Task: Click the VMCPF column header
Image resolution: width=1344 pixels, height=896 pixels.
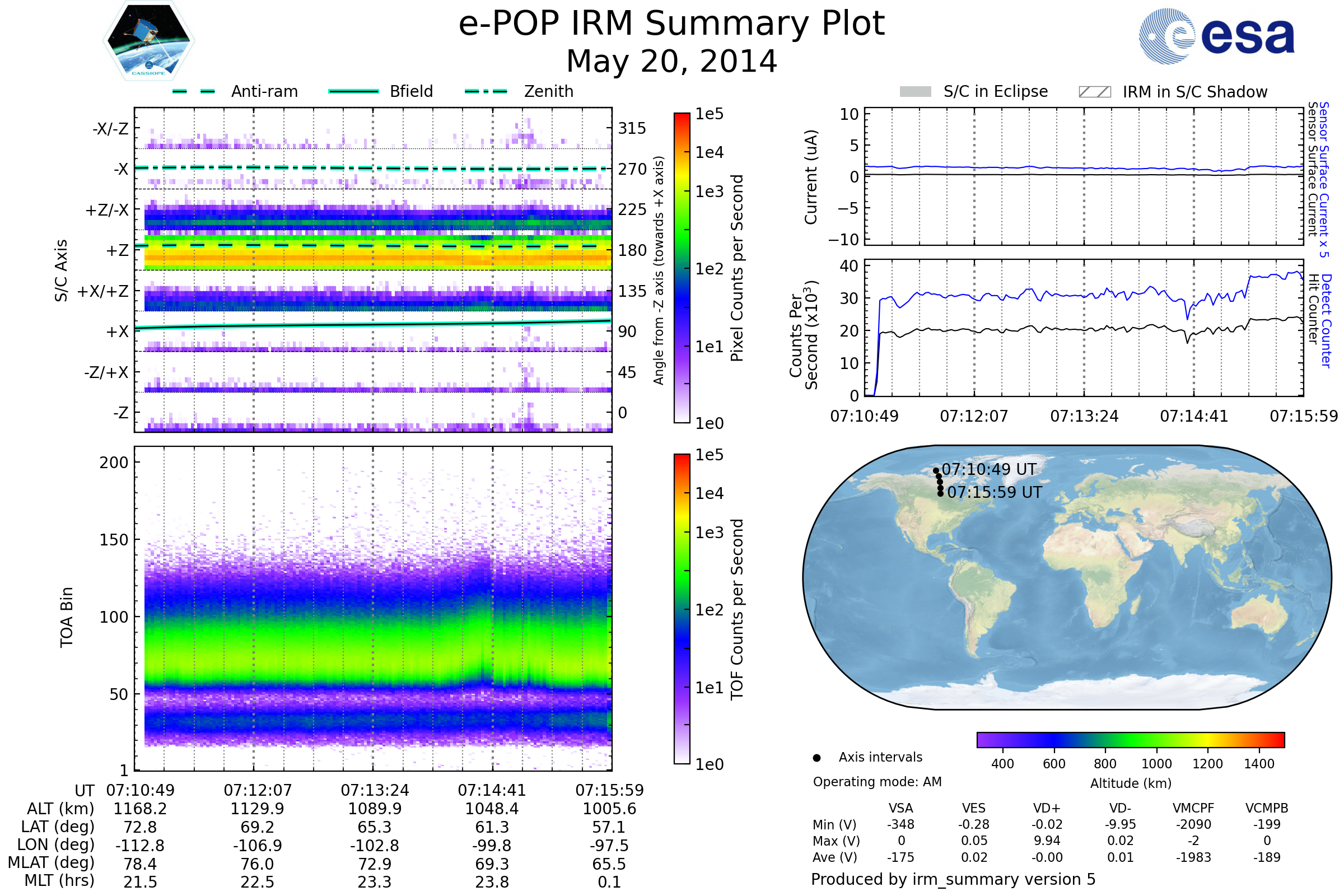Action: tap(1193, 808)
